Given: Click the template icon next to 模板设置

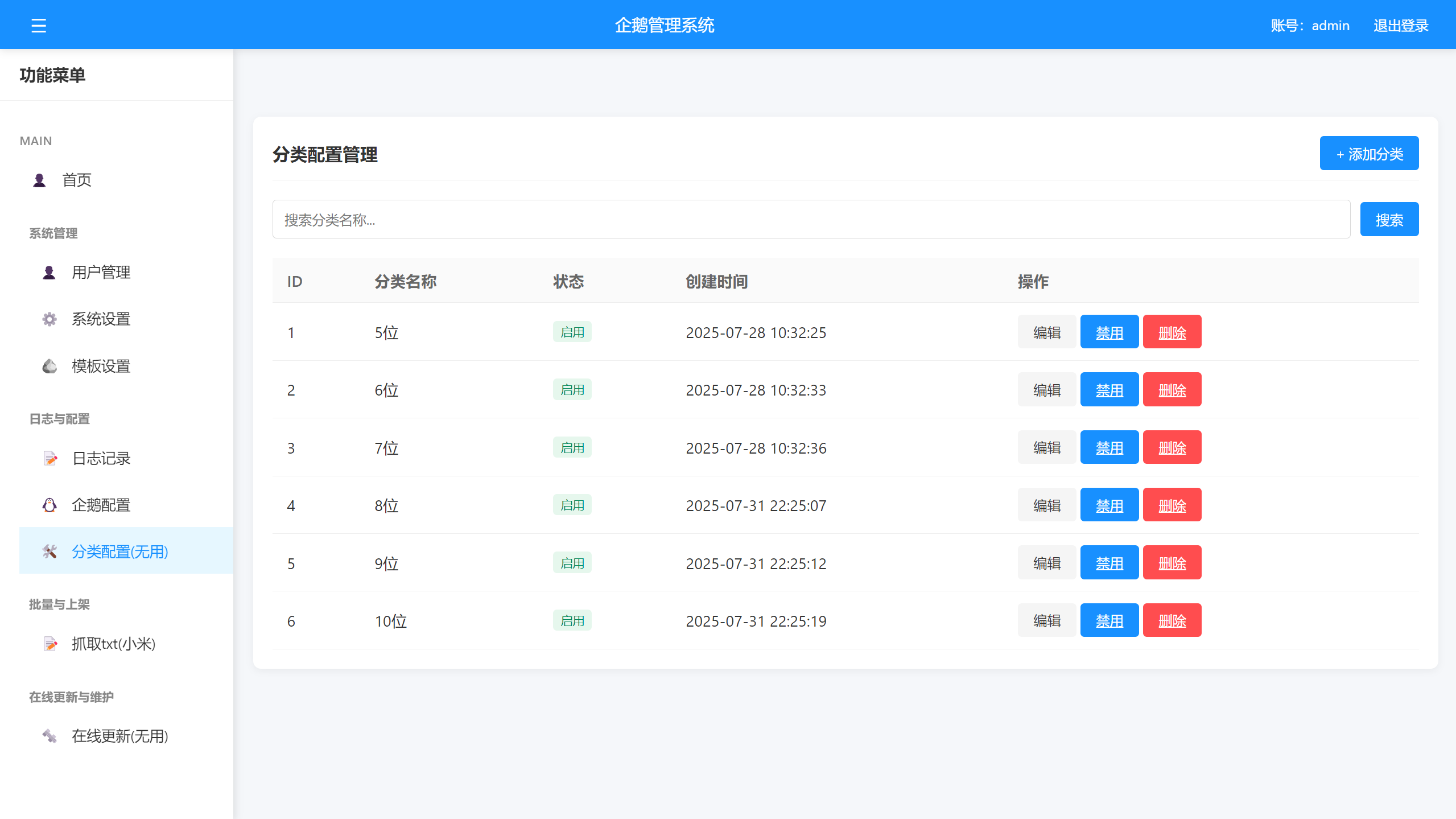Looking at the screenshot, I should coord(50,366).
